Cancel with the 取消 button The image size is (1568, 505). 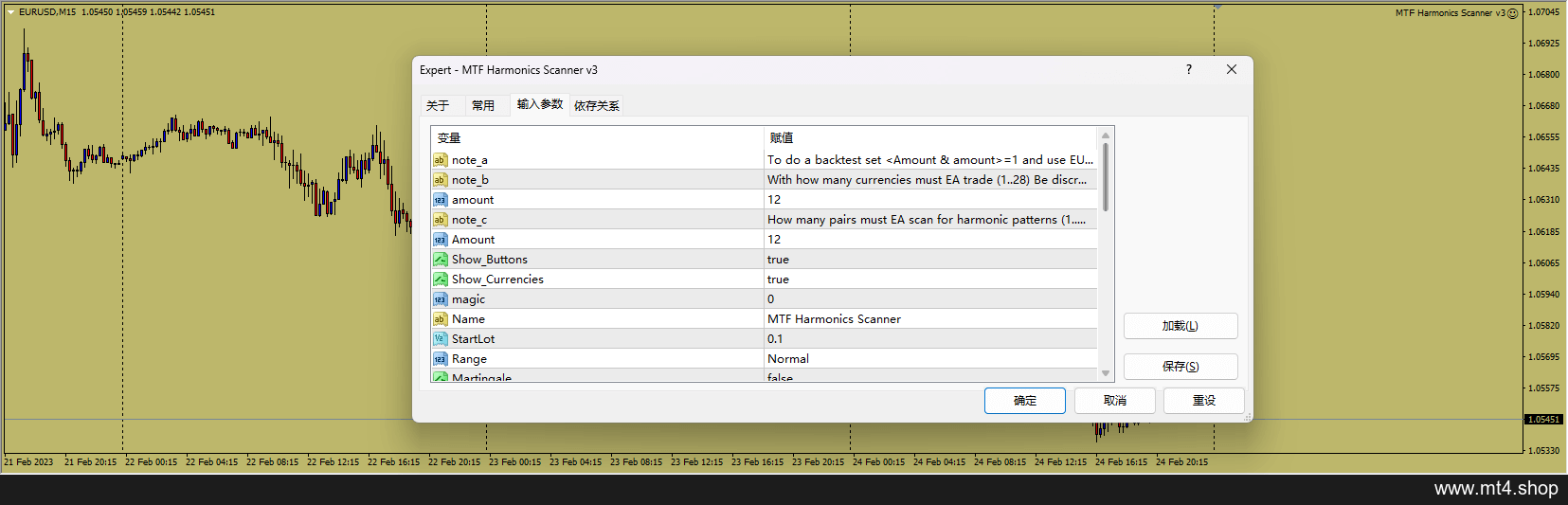tap(1115, 401)
